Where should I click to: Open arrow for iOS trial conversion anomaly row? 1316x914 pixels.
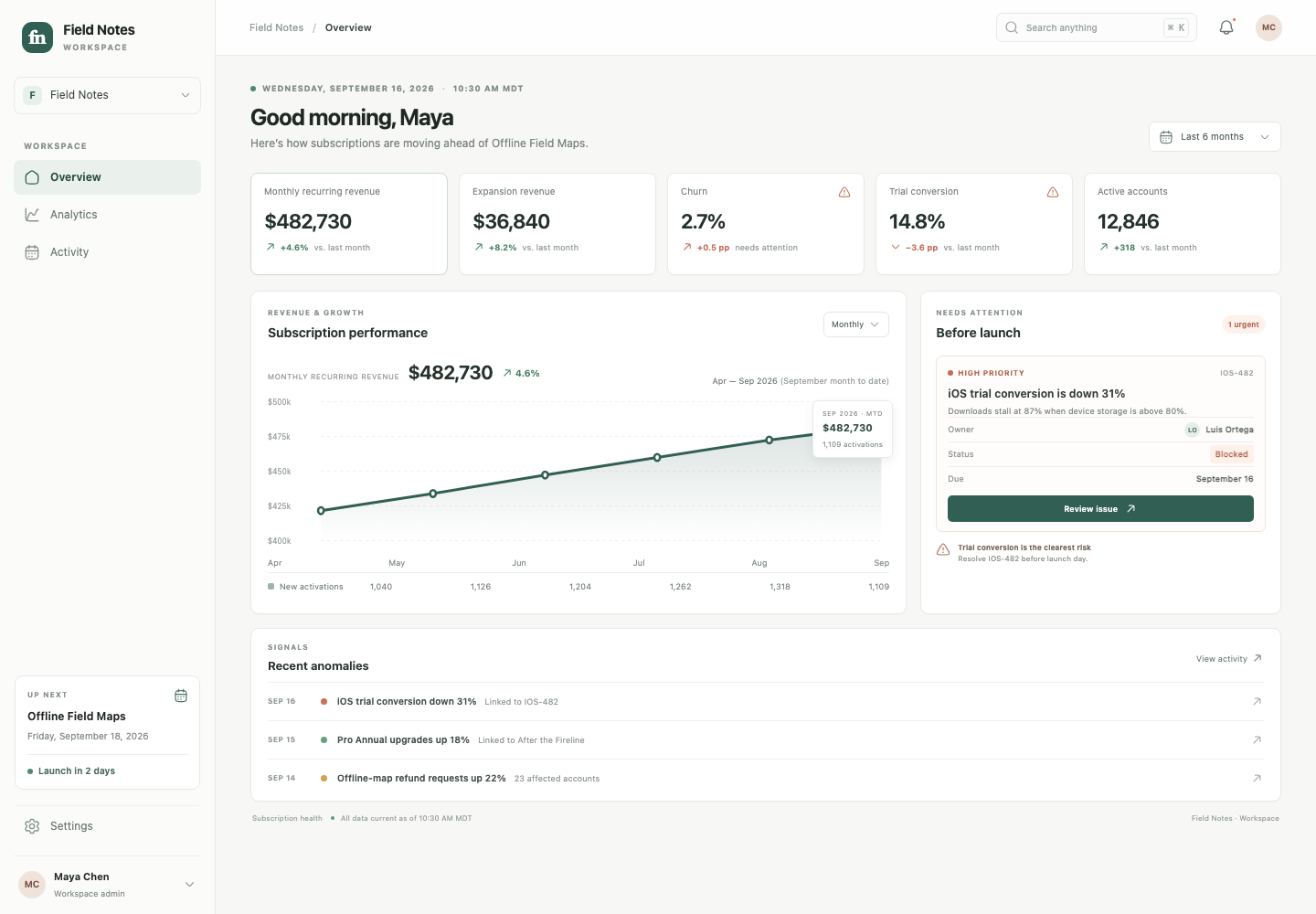point(1257,702)
